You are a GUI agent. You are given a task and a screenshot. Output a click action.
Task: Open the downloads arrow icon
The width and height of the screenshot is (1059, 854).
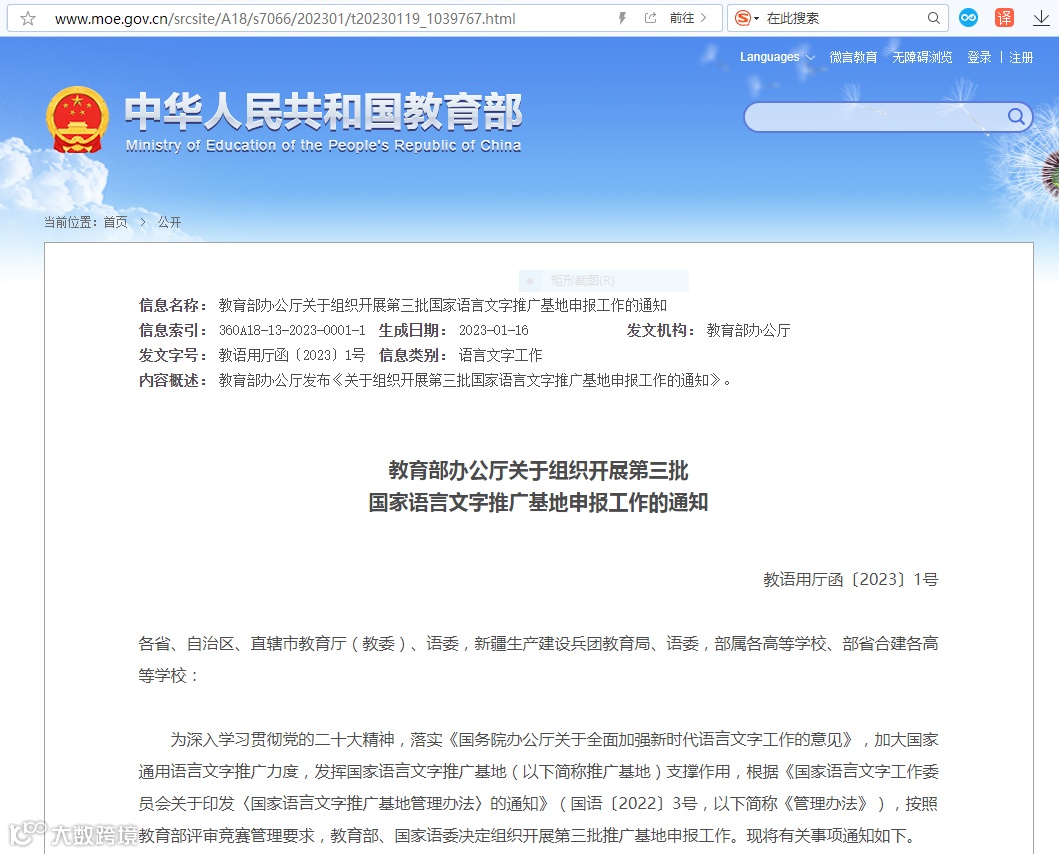(1041, 18)
